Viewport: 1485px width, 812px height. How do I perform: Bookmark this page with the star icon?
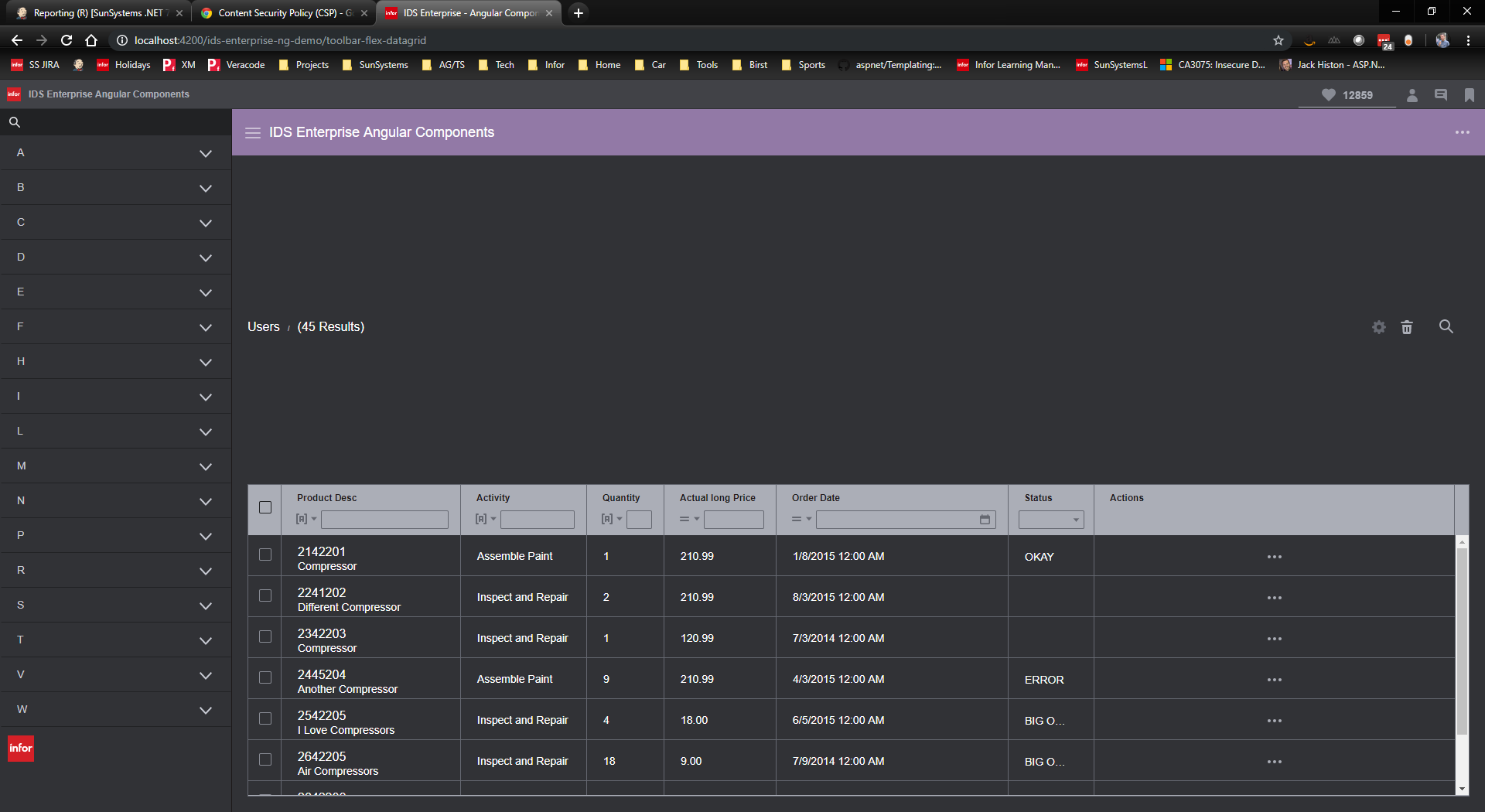pyautogui.click(x=1278, y=40)
